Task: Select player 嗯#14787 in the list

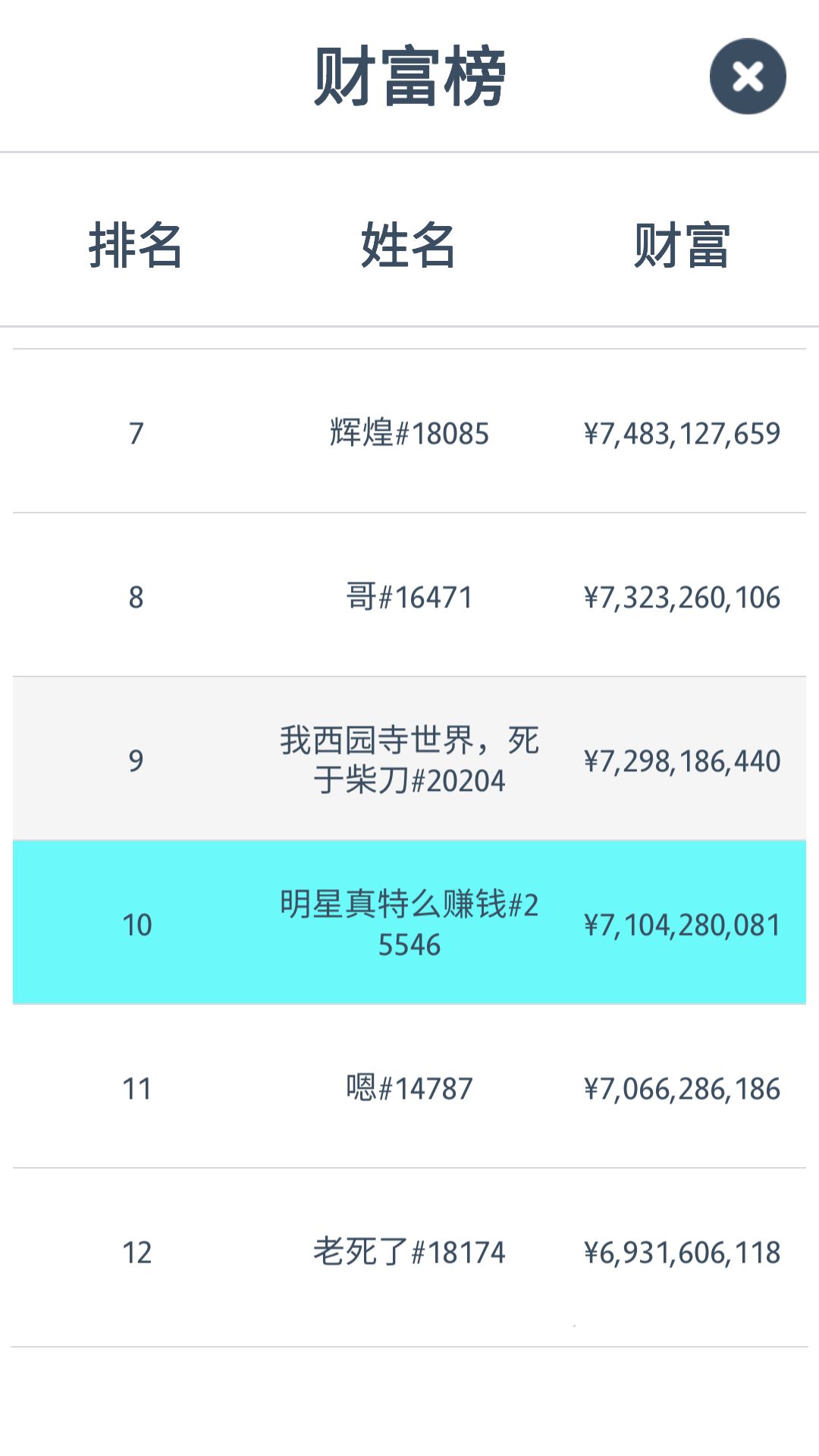Action: (x=409, y=1088)
